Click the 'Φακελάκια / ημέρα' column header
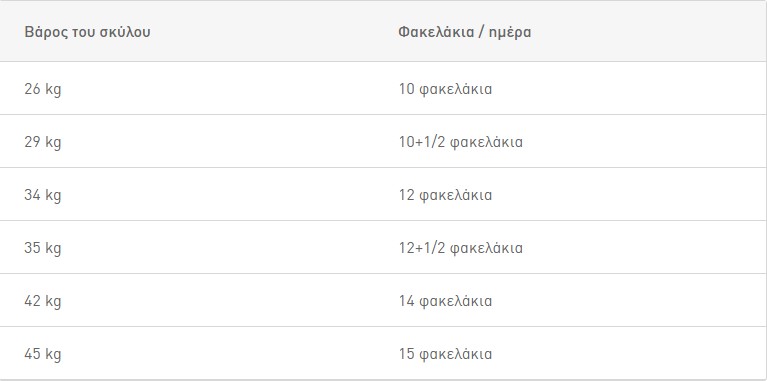The image size is (767, 381). [x=465, y=32]
